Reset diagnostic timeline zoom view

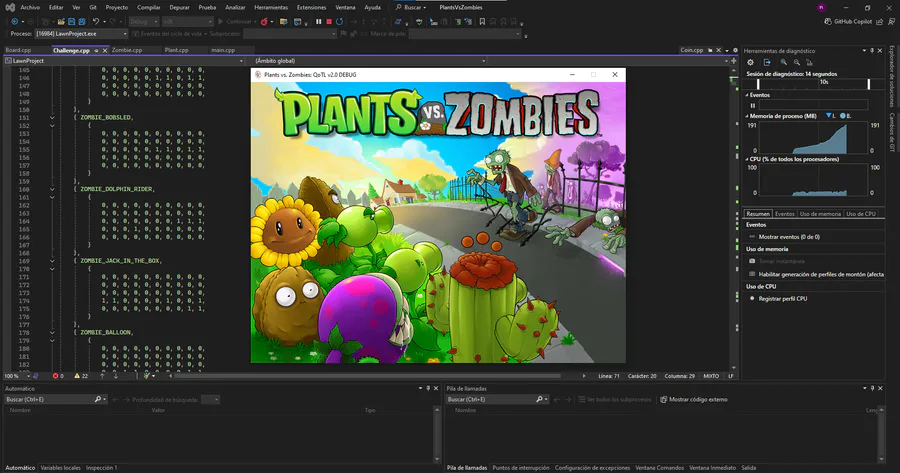(809, 63)
